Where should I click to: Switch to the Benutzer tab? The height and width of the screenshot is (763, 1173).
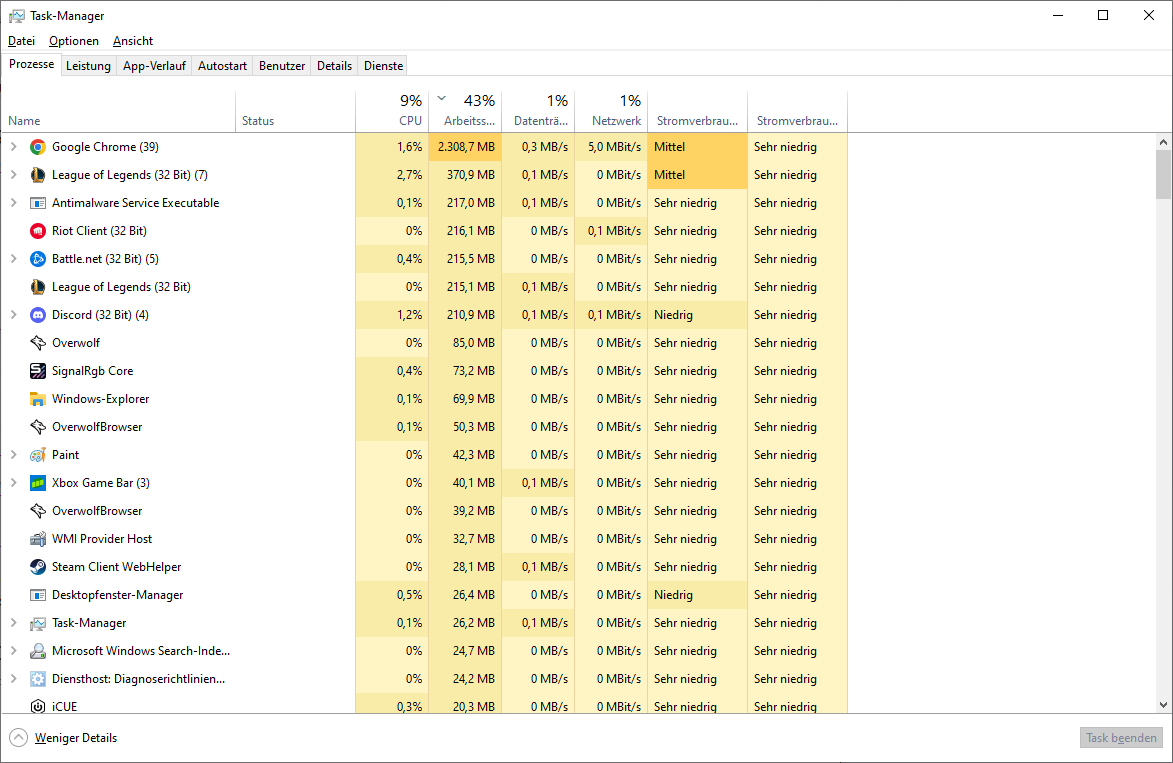(282, 66)
